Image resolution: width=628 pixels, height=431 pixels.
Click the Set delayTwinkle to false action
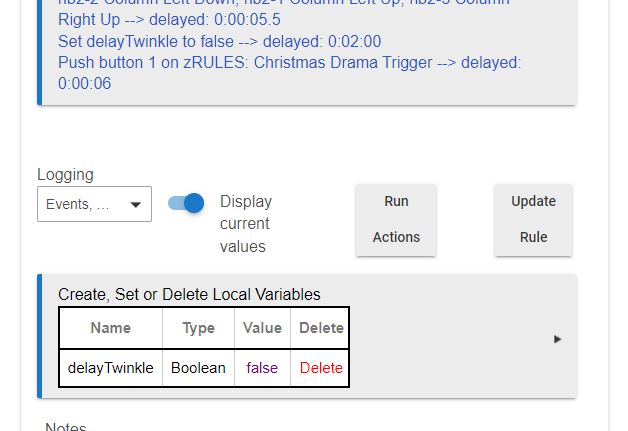pyautogui.click(x=205, y=42)
